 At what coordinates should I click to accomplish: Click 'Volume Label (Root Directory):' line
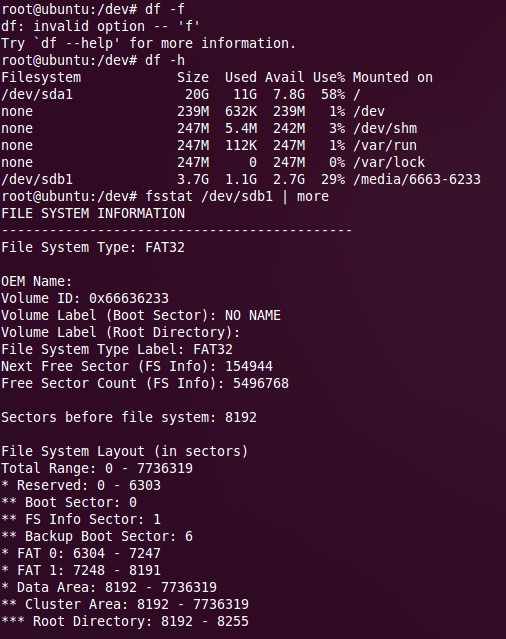(x=121, y=332)
